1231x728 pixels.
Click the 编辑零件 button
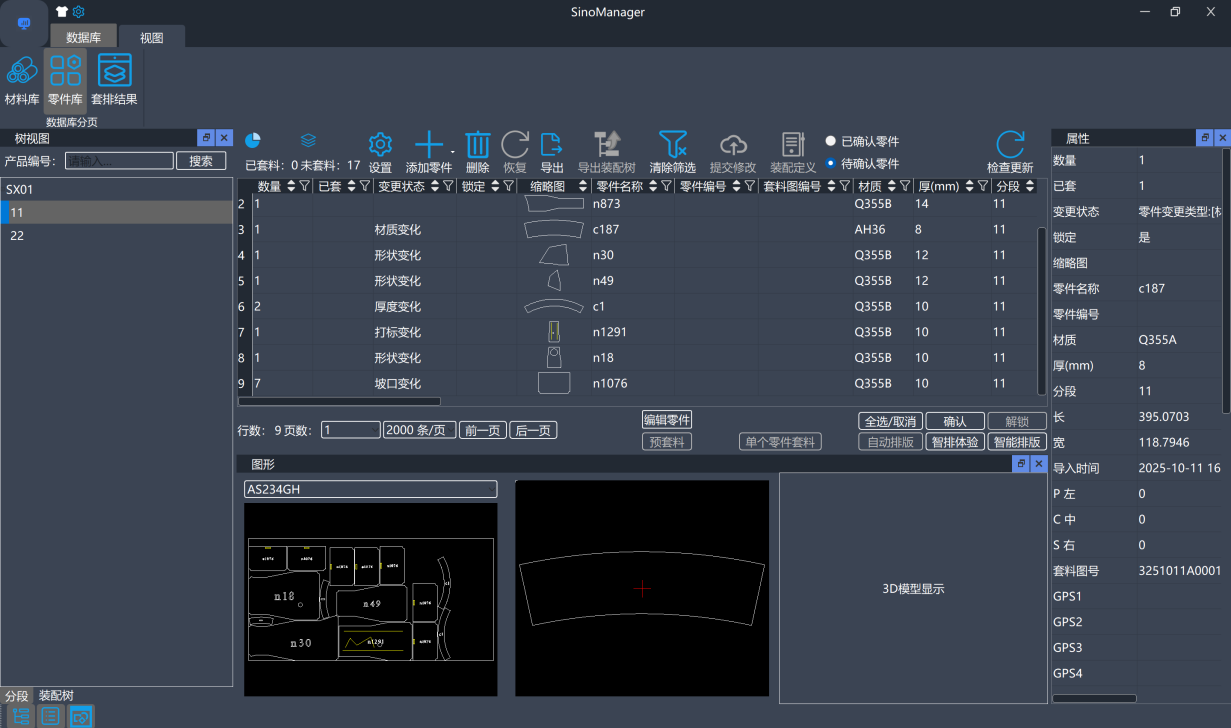coord(667,420)
